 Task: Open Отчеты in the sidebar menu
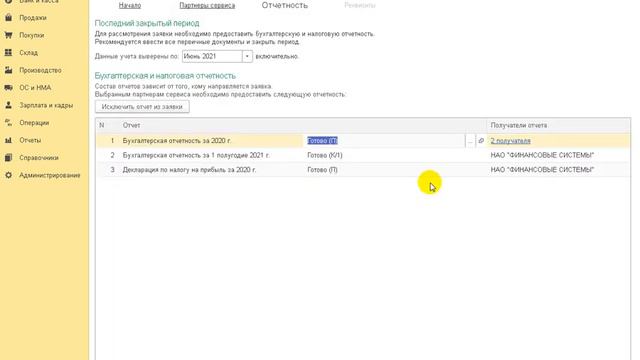[30, 140]
